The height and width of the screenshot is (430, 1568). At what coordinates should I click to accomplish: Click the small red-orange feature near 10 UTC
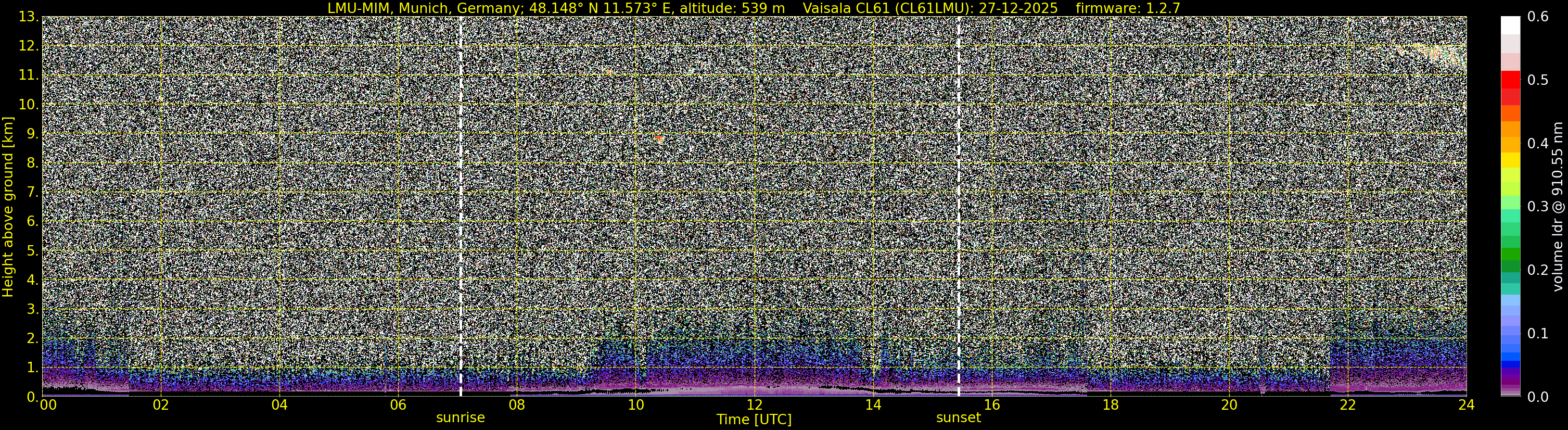click(658, 139)
